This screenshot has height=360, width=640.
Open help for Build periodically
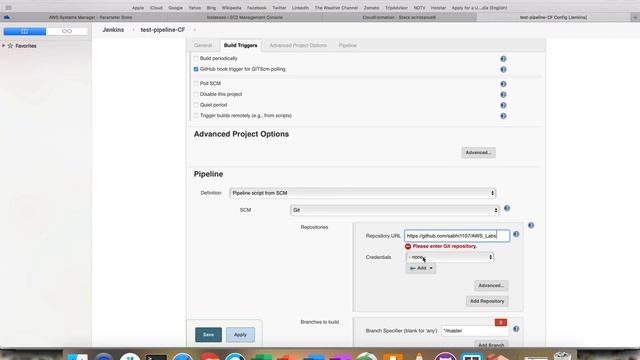503,59
